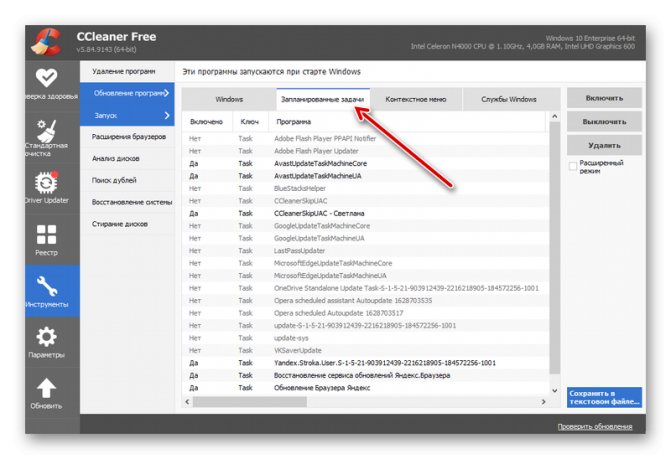
Task: Expand the Обновление программ chevron
Action: click(x=166, y=93)
